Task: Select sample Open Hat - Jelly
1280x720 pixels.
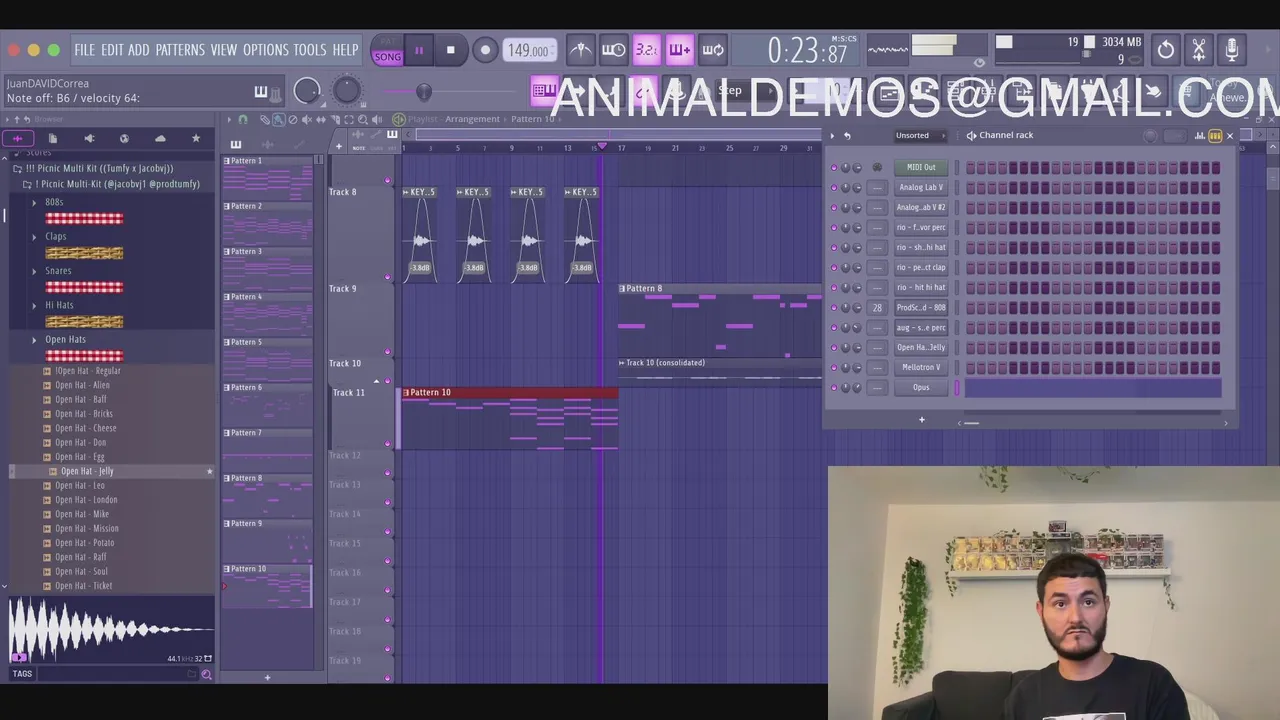Action: (87, 471)
